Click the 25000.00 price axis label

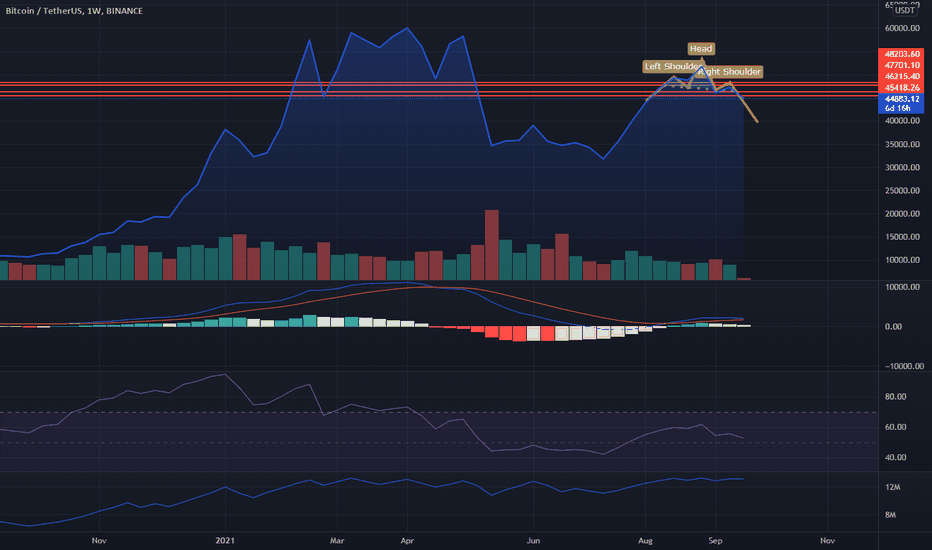point(902,191)
